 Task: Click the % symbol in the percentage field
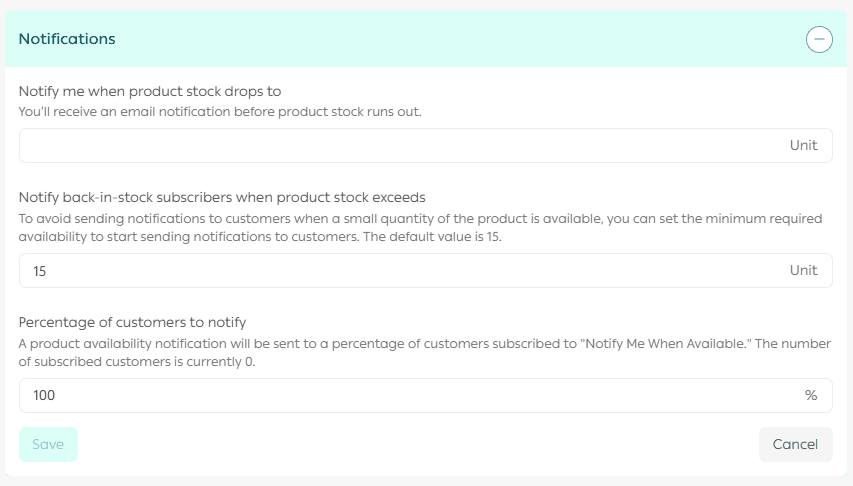pos(811,395)
